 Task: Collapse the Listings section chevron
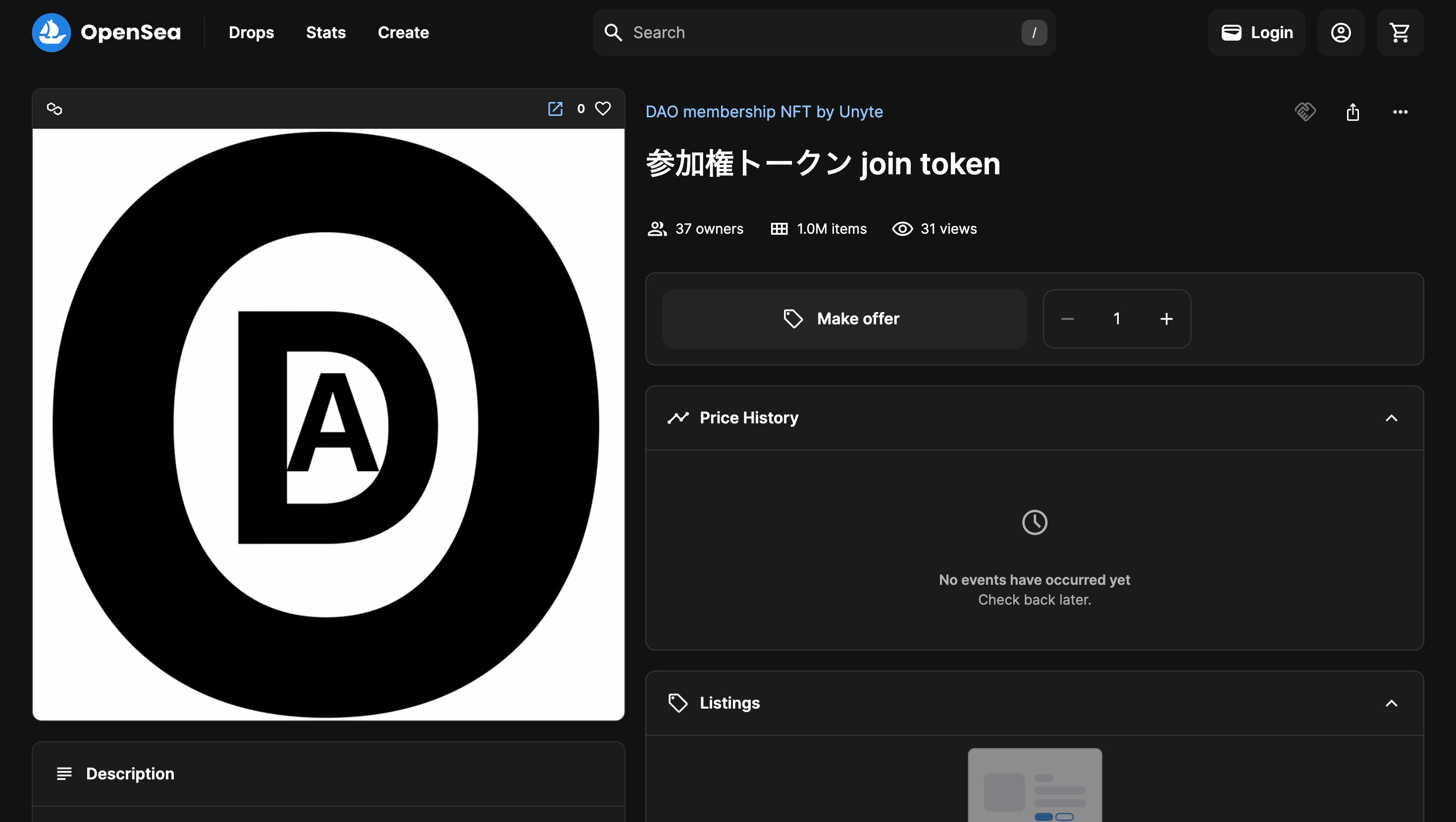[x=1391, y=703]
